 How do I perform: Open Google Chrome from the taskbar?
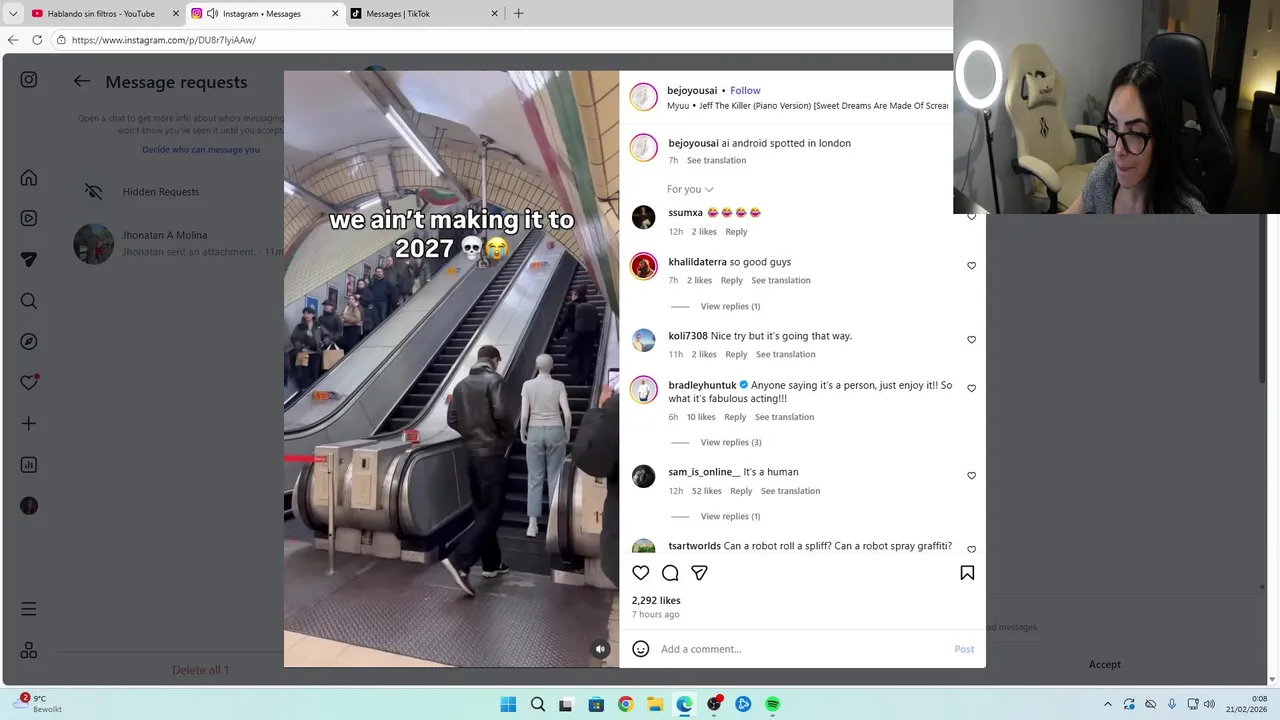tap(625, 704)
